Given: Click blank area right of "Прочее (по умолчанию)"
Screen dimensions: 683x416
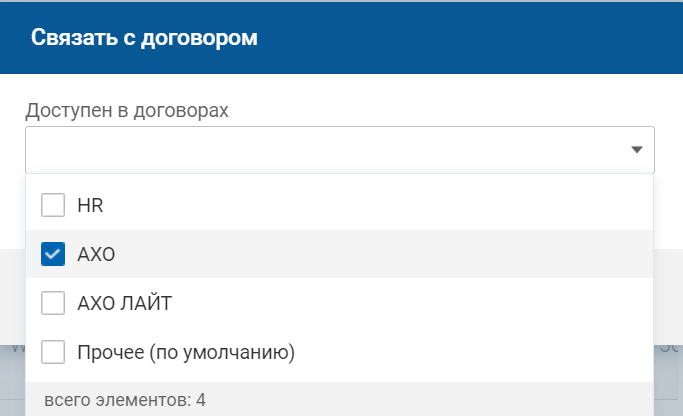Looking at the screenshot, I should [x=480, y=352].
